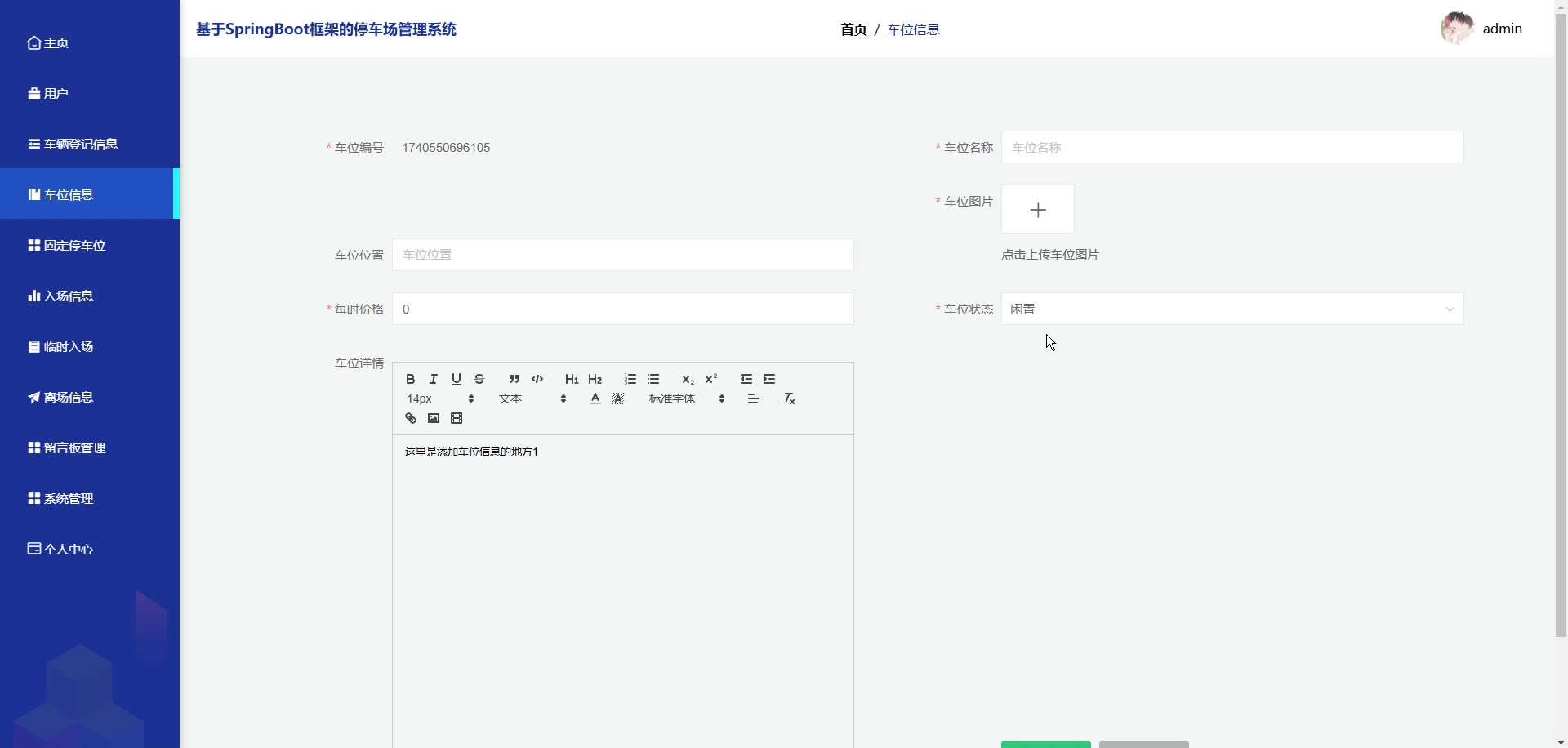This screenshot has height=748, width=1568.
Task: Open the 车位状态 dropdown
Action: [x=1232, y=309]
